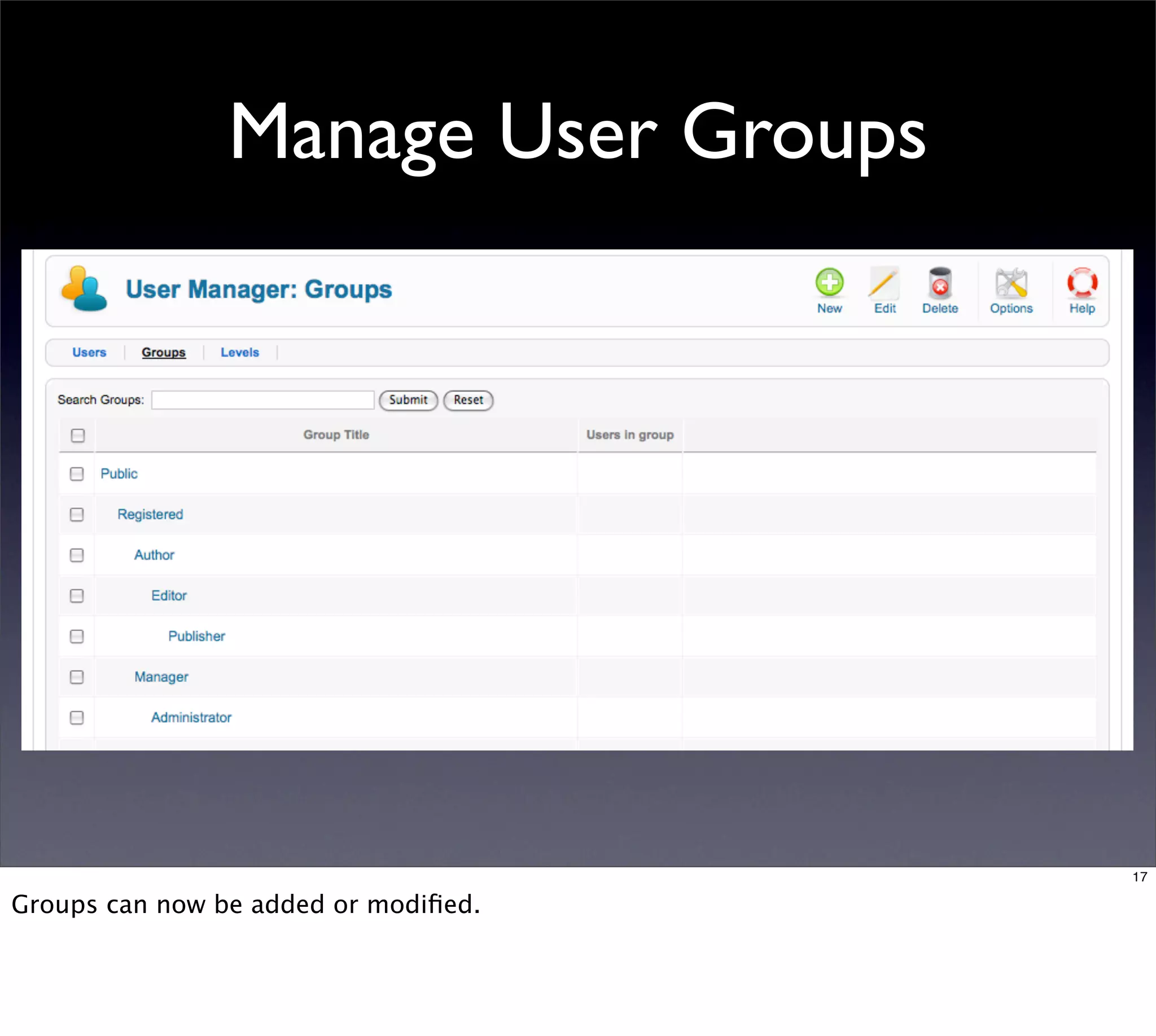Check the Public group checkbox
The image size is (1156, 1036).
pos(77,473)
